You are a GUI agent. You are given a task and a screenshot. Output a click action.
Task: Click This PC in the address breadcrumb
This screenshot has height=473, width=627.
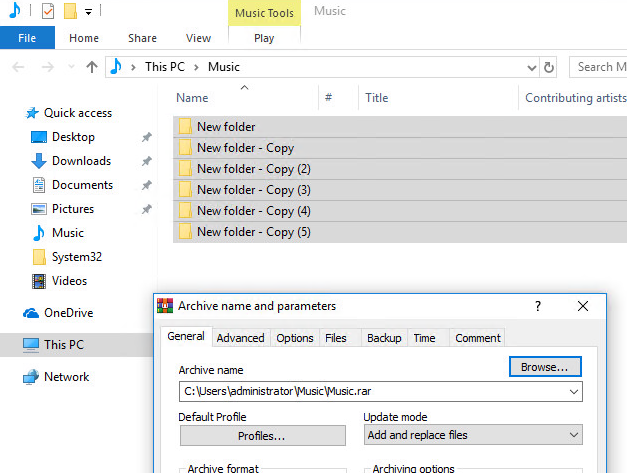click(x=165, y=67)
